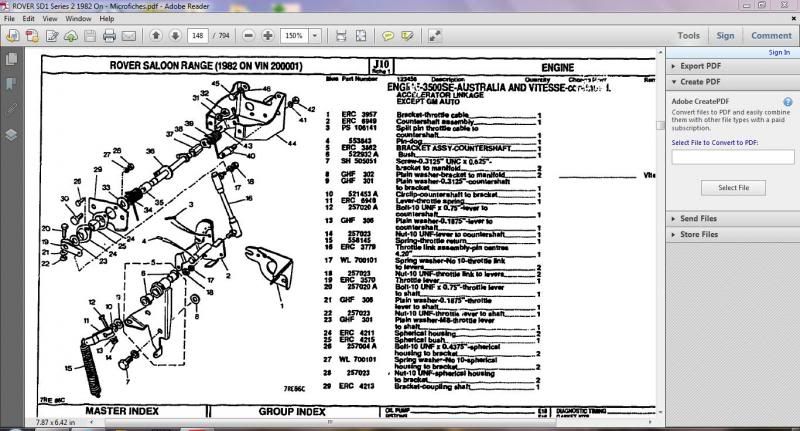This screenshot has height=431, width=800.
Task: Click the Select File button
Action: [x=733, y=187]
